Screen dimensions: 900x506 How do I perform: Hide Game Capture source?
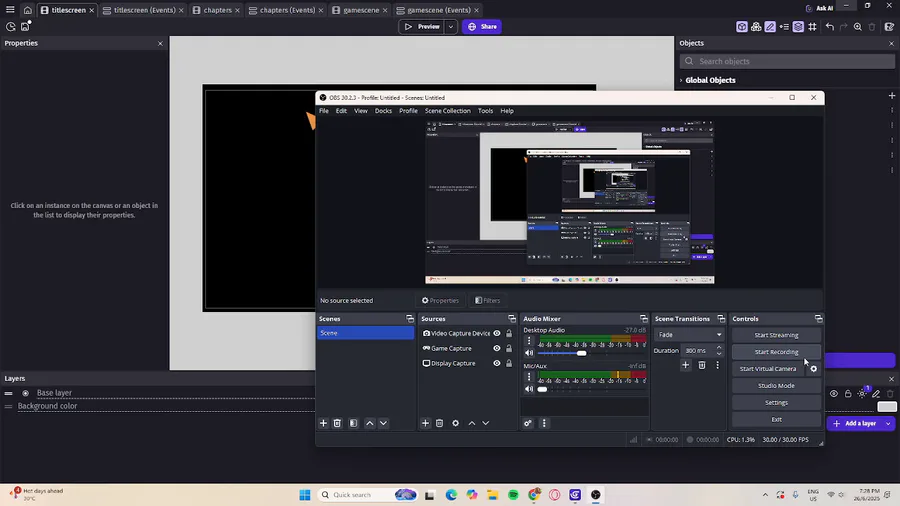(x=497, y=348)
